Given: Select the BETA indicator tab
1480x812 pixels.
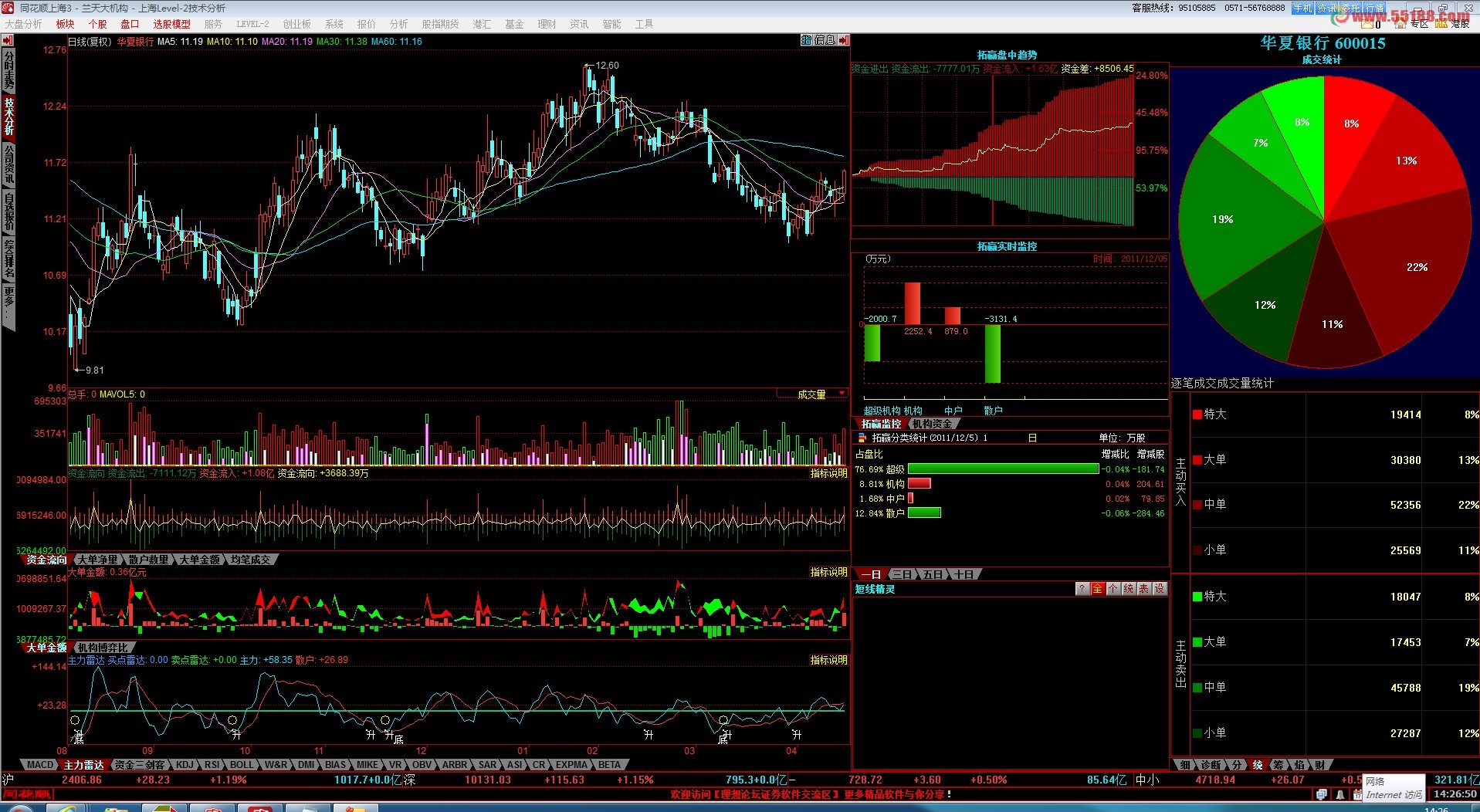Looking at the screenshot, I should click(609, 765).
